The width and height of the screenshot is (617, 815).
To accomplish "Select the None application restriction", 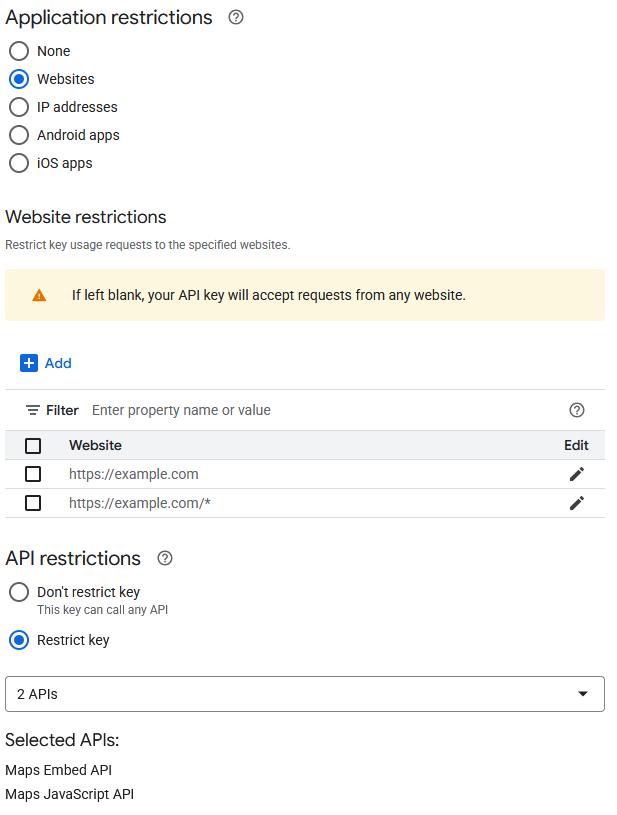I will (19, 51).
